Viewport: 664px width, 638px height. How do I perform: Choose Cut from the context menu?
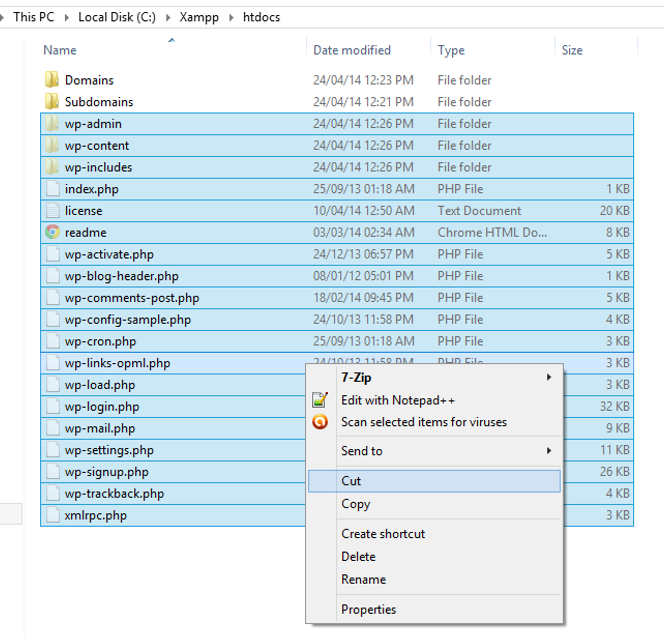click(434, 481)
